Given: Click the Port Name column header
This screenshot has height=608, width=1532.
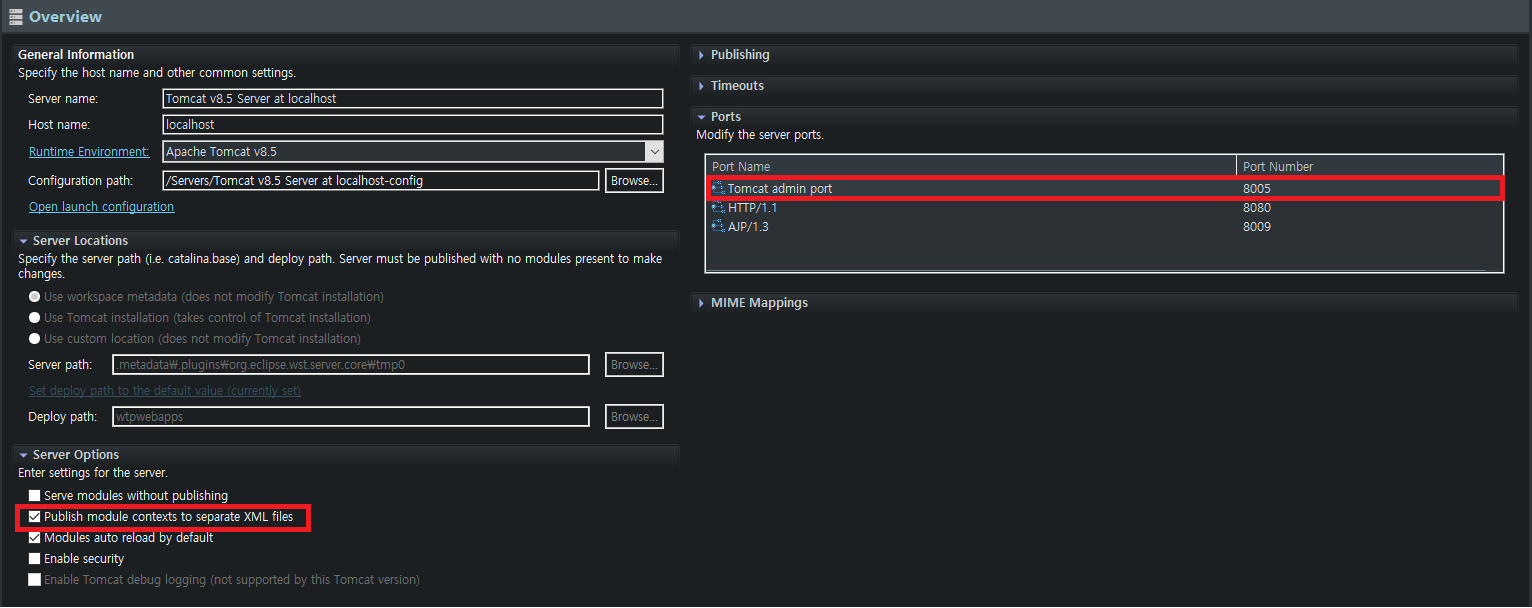Looking at the screenshot, I should [x=971, y=166].
